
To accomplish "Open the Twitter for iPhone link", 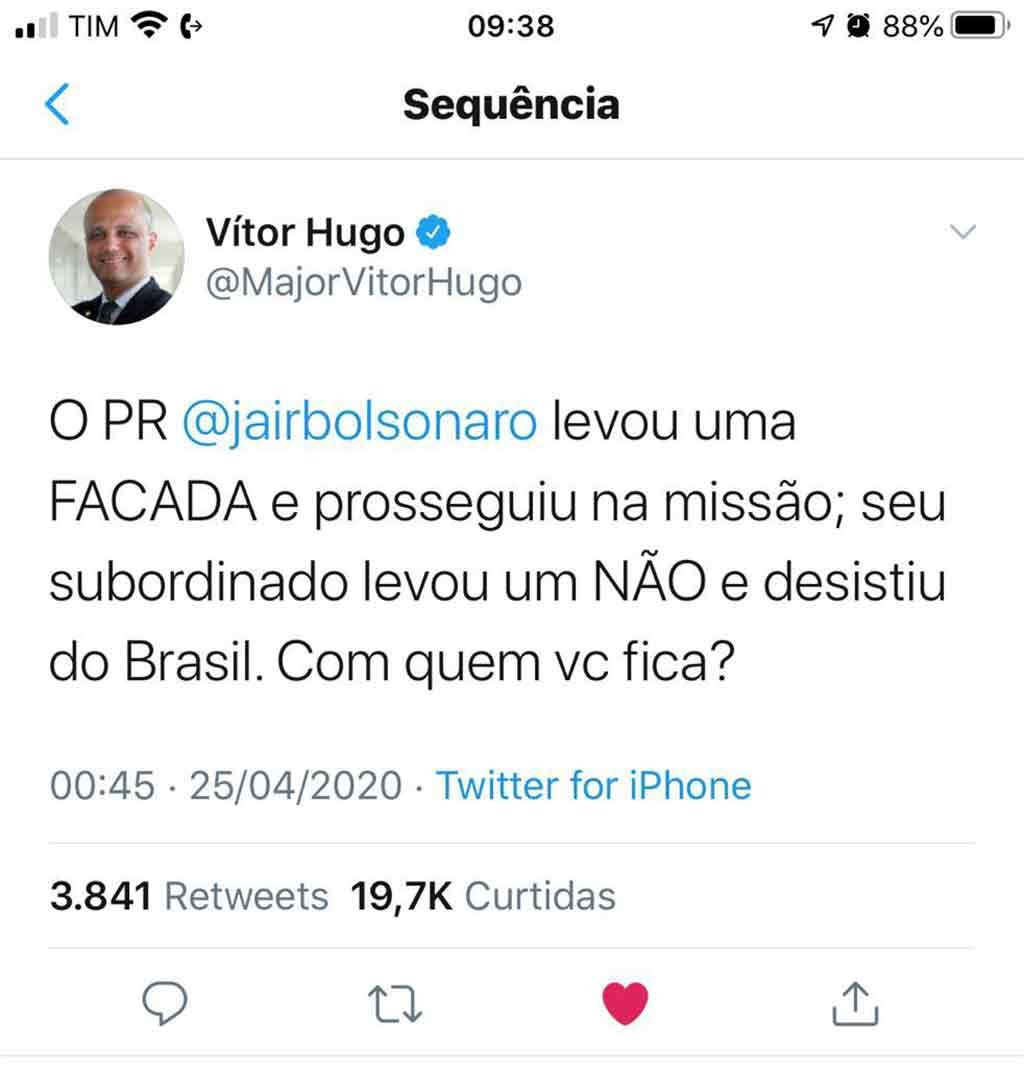I will pos(593,785).
